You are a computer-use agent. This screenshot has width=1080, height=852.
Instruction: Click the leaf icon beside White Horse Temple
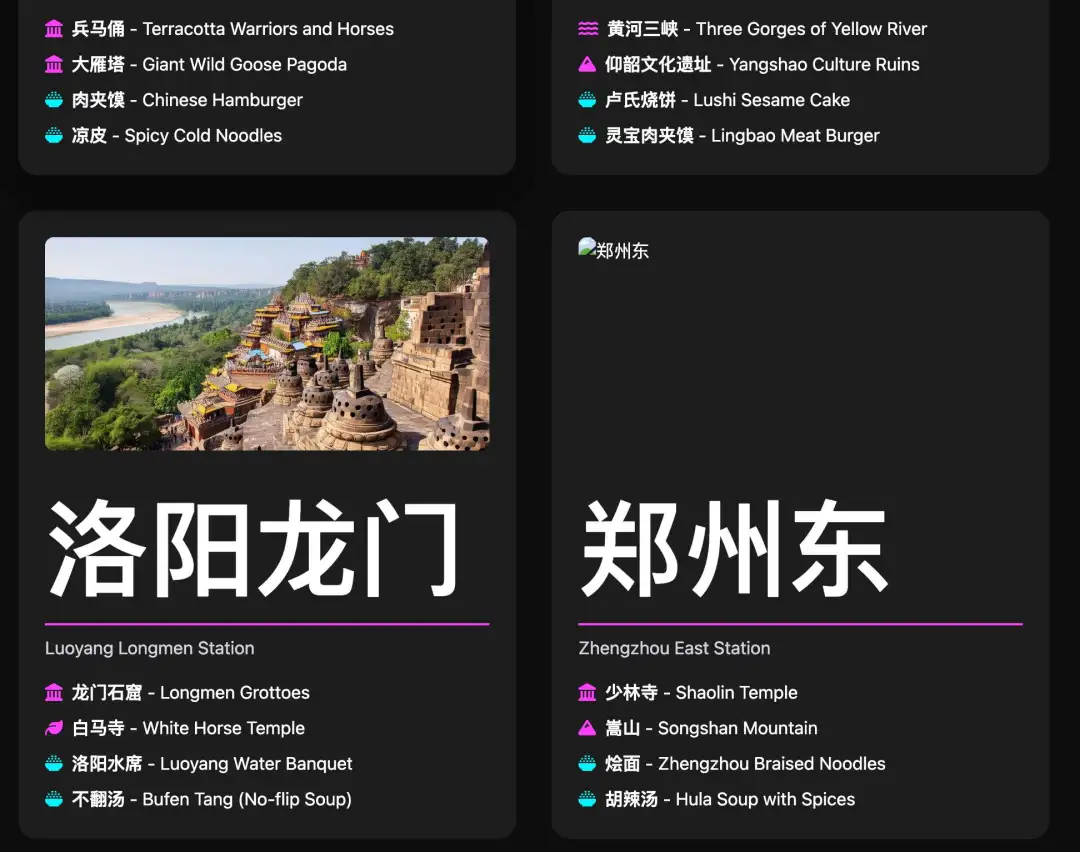(x=54, y=728)
